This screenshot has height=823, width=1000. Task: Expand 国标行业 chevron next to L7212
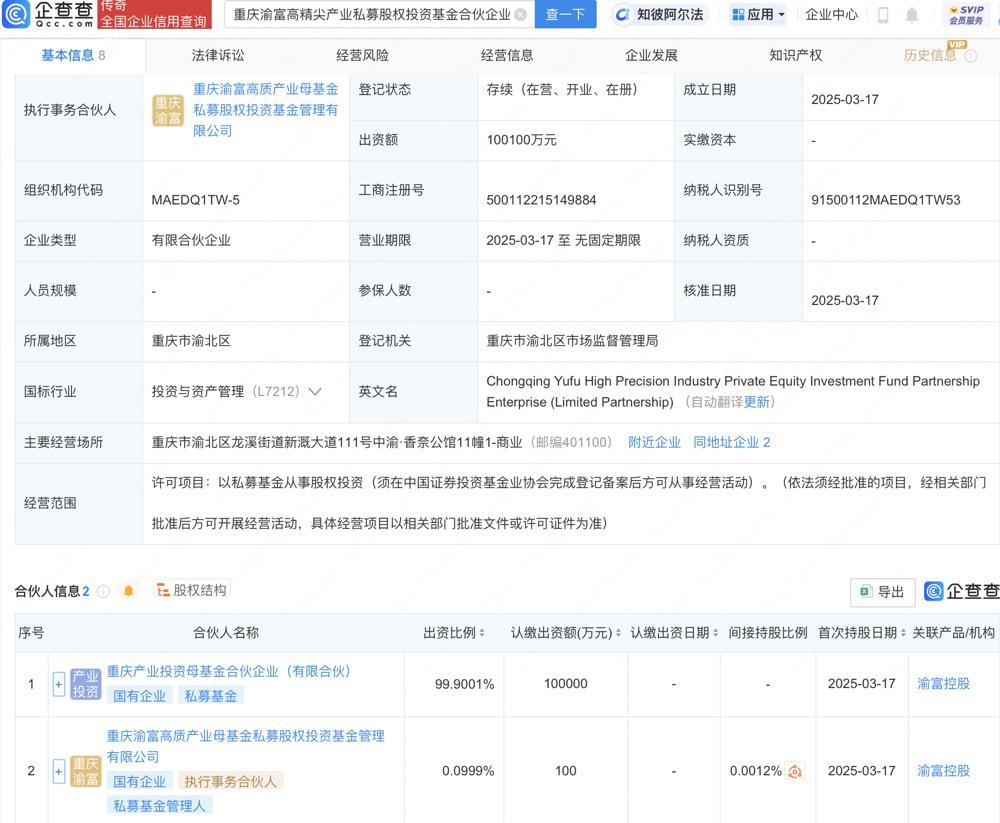point(315,391)
